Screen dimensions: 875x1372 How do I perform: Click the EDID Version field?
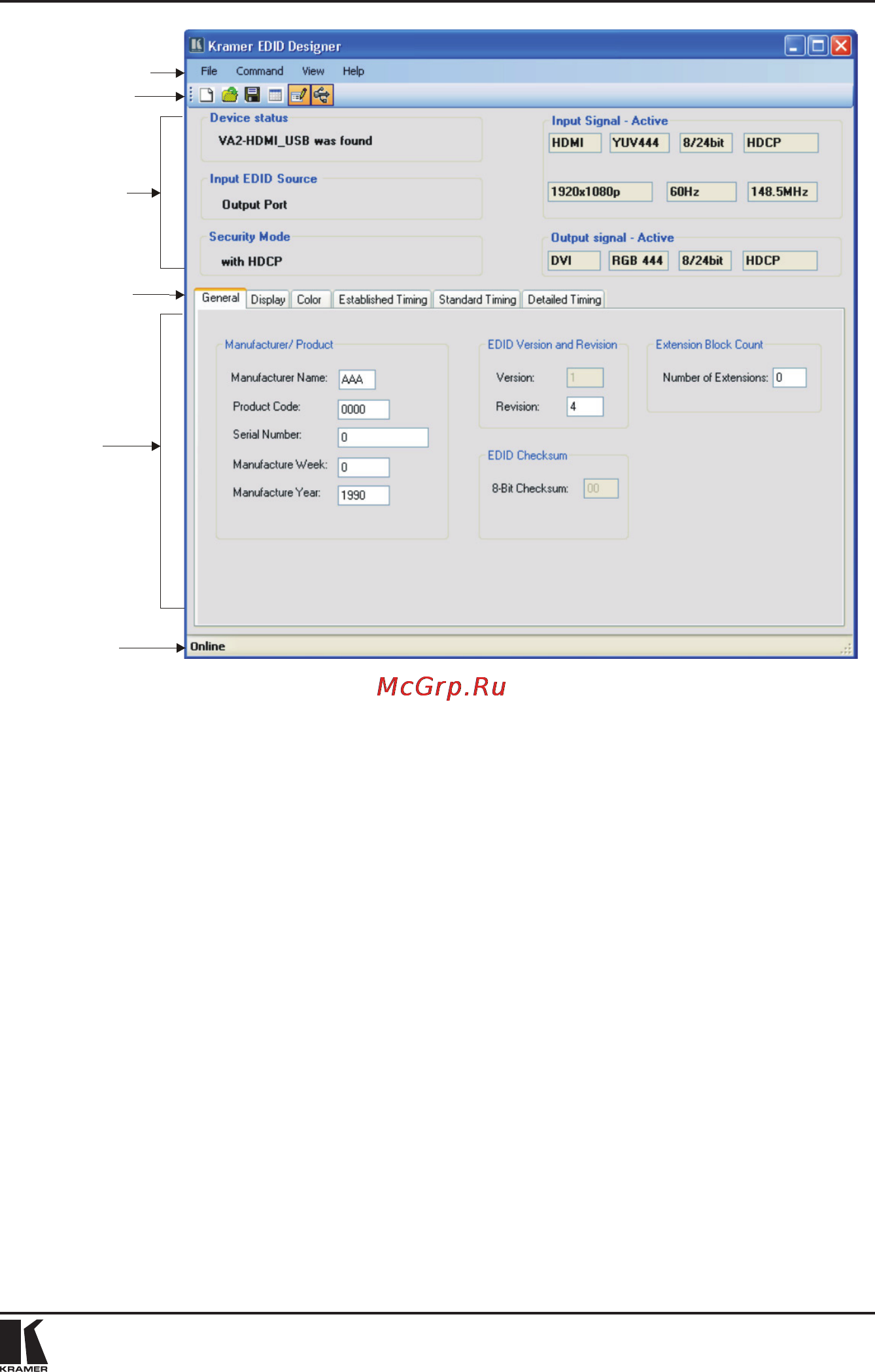pyautogui.click(x=585, y=377)
